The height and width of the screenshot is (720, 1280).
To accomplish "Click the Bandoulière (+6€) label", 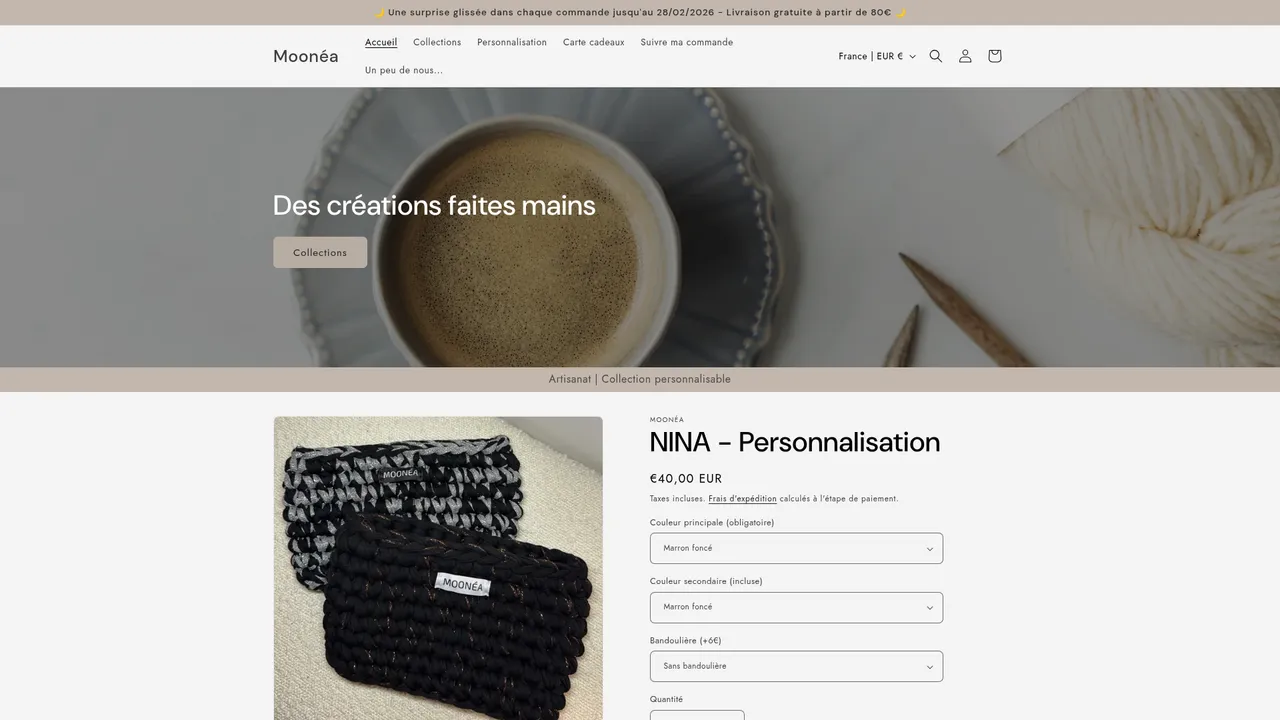I will [686, 640].
